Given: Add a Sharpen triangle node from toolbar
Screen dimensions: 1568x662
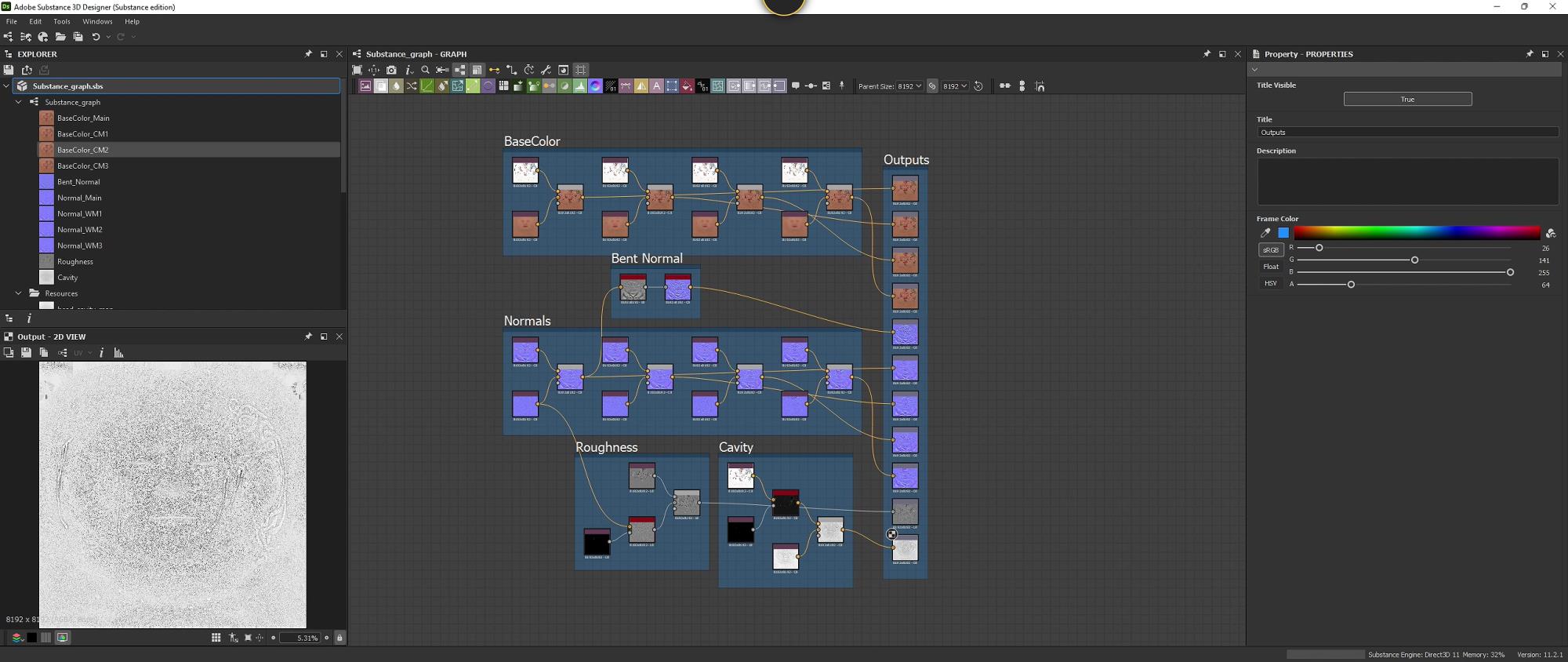Looking at the screenshot, I should 641,86.
